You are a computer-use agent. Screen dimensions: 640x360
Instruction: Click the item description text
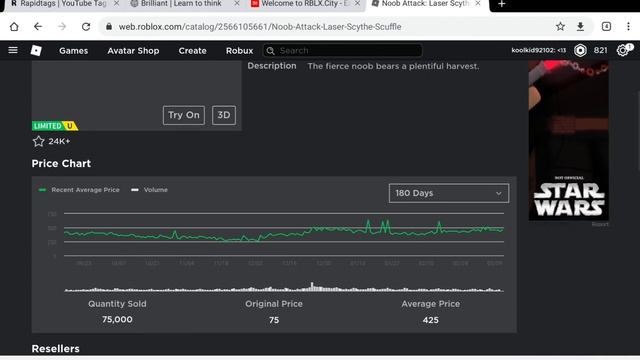click(393, 66)
